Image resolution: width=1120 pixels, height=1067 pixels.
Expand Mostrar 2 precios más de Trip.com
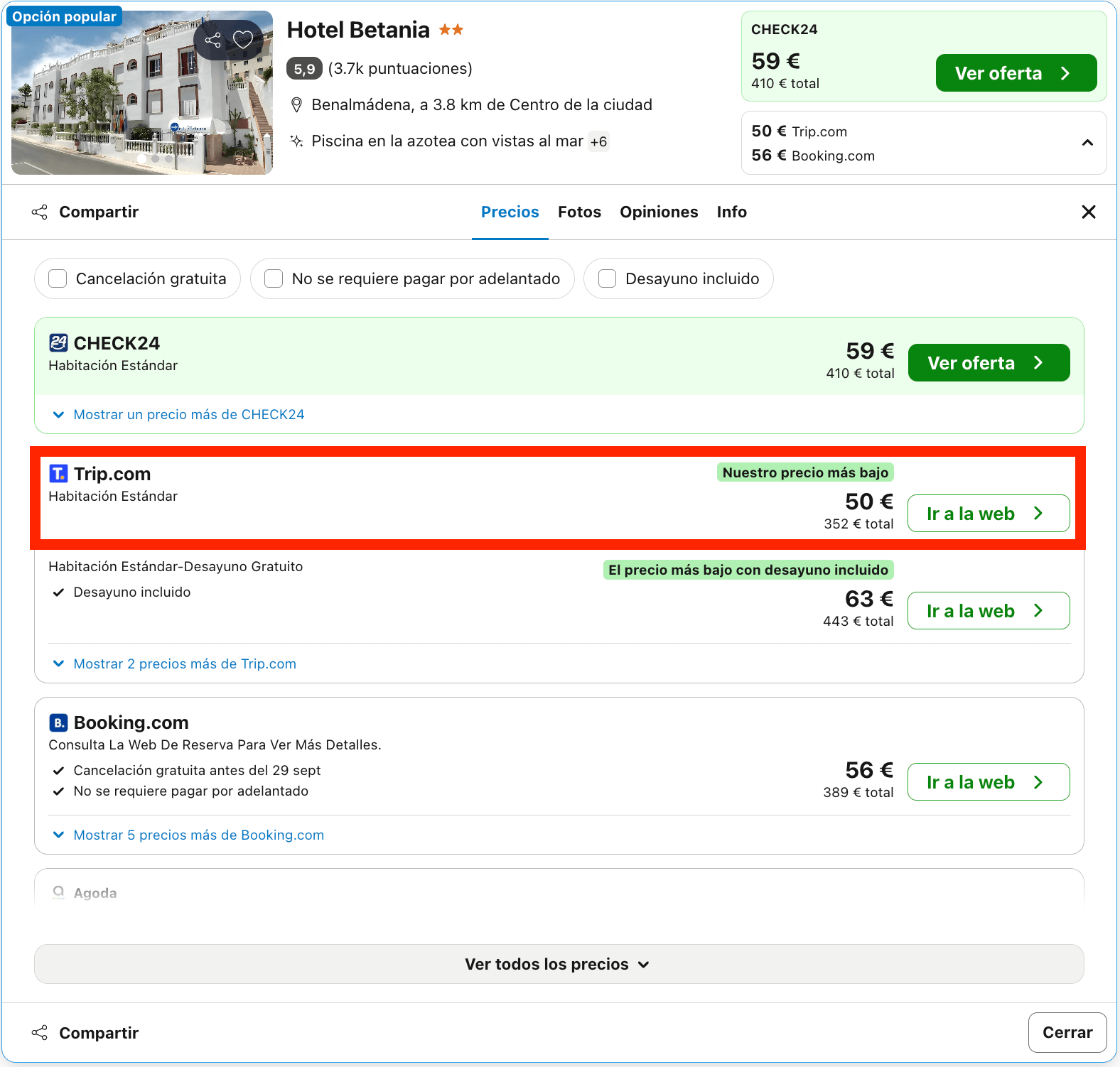175,664
